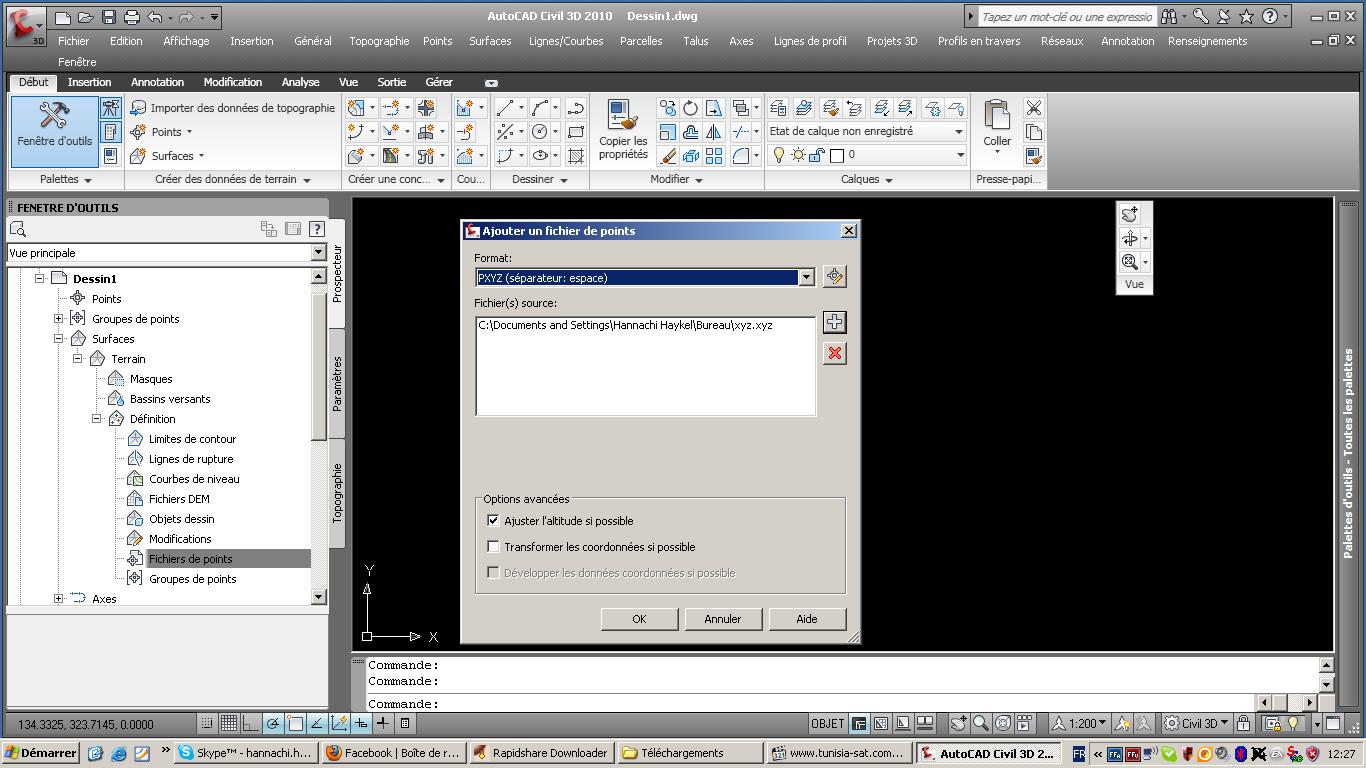1366x768 pixels.
Task: Open the Fichier menu
Action: [x=73, y=41]
